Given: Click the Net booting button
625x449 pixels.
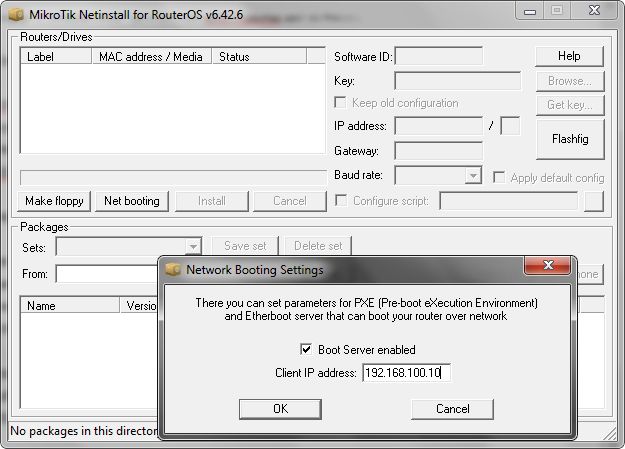Looking at the screenshot, I should click(x=132, y=201).
